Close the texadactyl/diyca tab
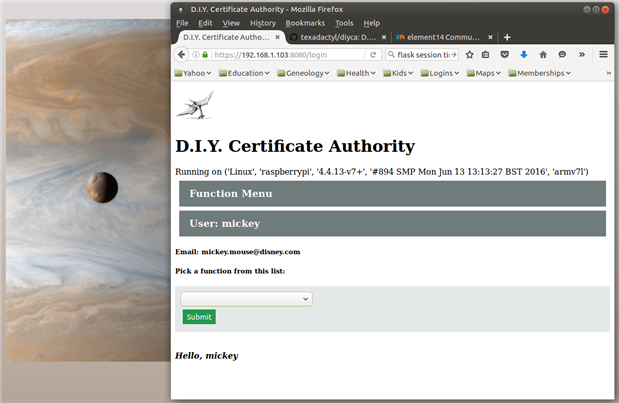Viewport: 619px width, 403px height. (384, 37)
